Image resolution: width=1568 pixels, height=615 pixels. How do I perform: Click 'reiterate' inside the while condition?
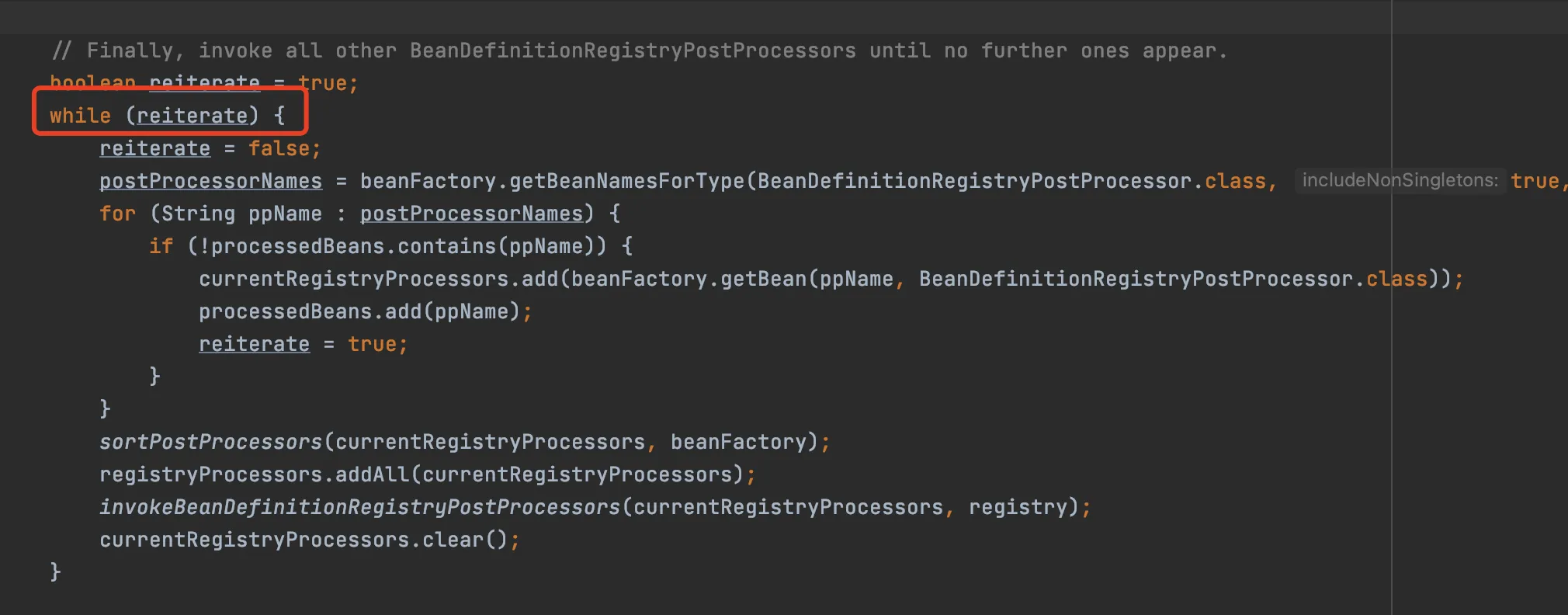(193, 116)
